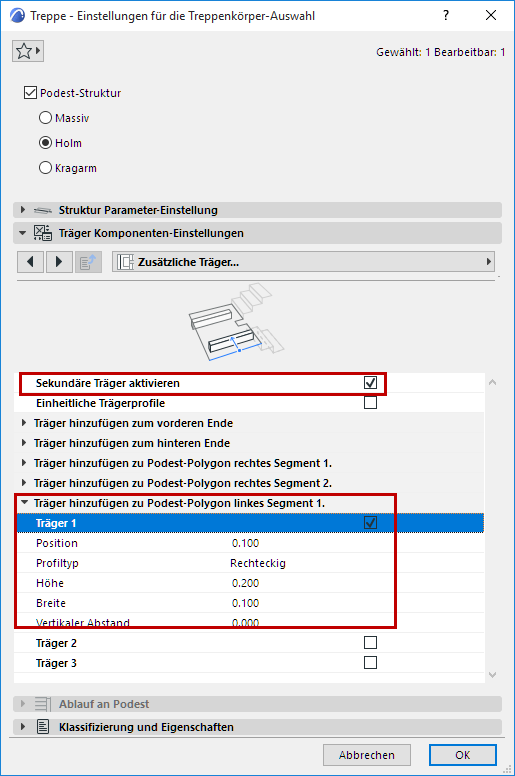Select the Träger 1 row label

56,523
